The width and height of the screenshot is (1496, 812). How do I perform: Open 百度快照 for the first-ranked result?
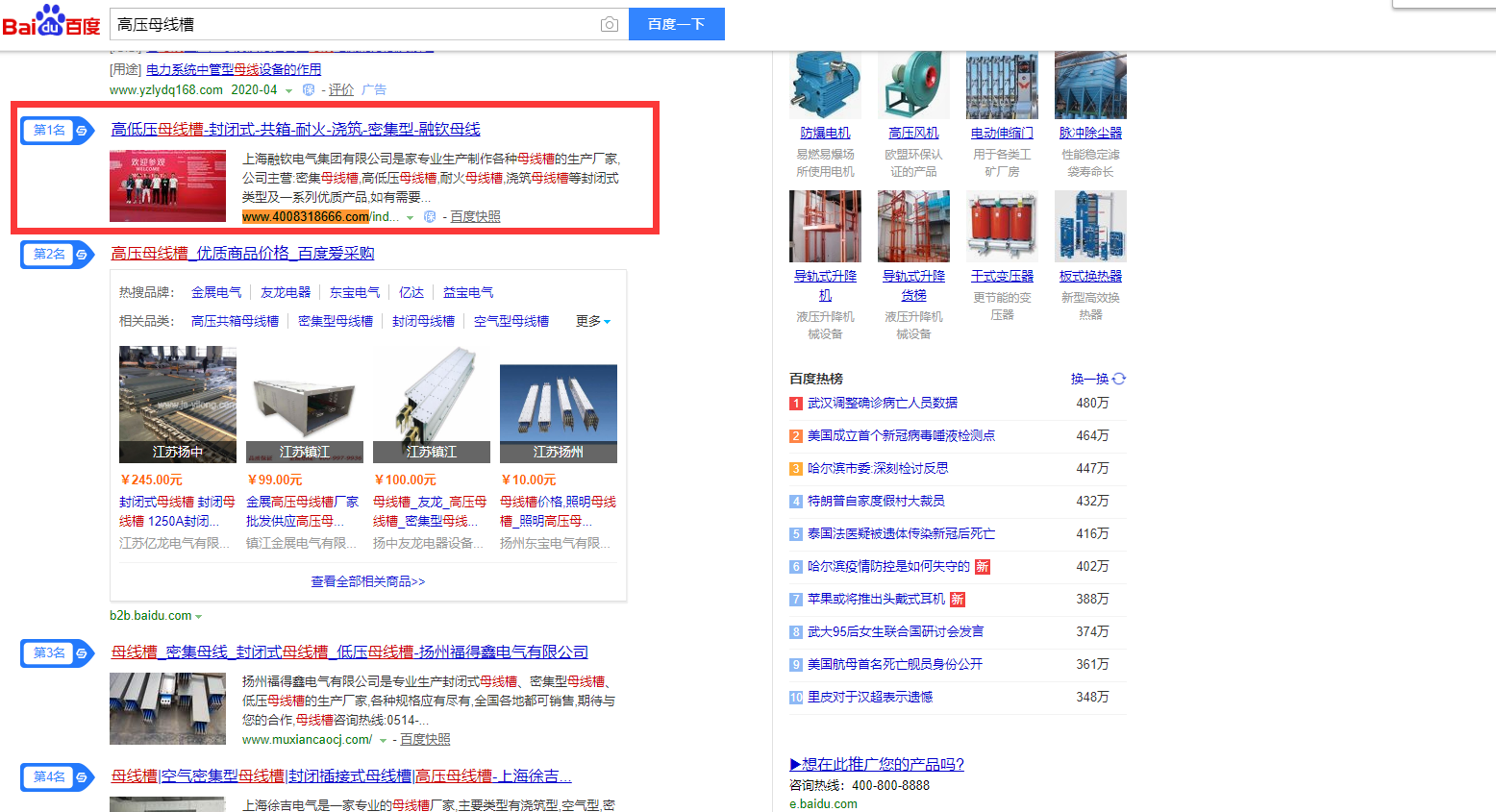475,217
